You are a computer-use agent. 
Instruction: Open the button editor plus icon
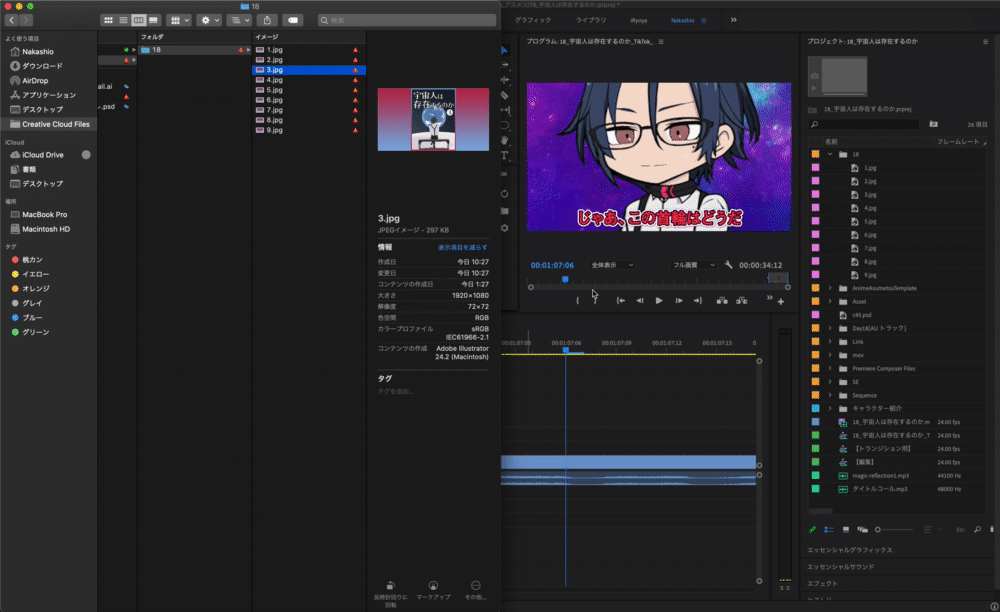(781, 302)
